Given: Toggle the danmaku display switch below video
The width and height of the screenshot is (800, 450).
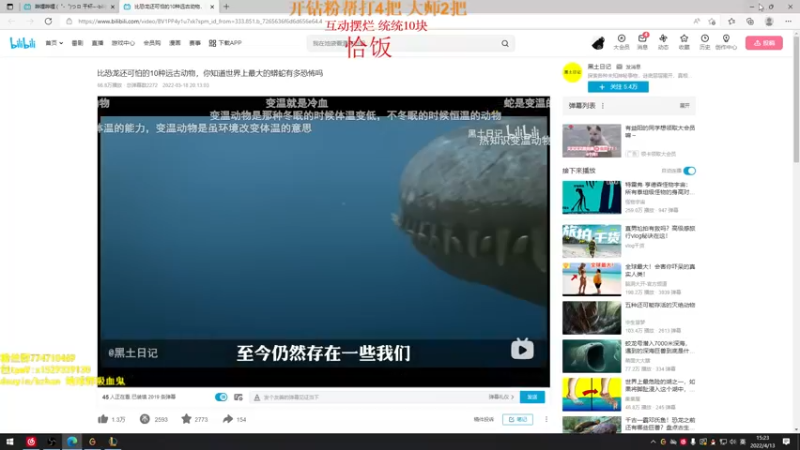Looking at the screenshot, I should [221, 397].
